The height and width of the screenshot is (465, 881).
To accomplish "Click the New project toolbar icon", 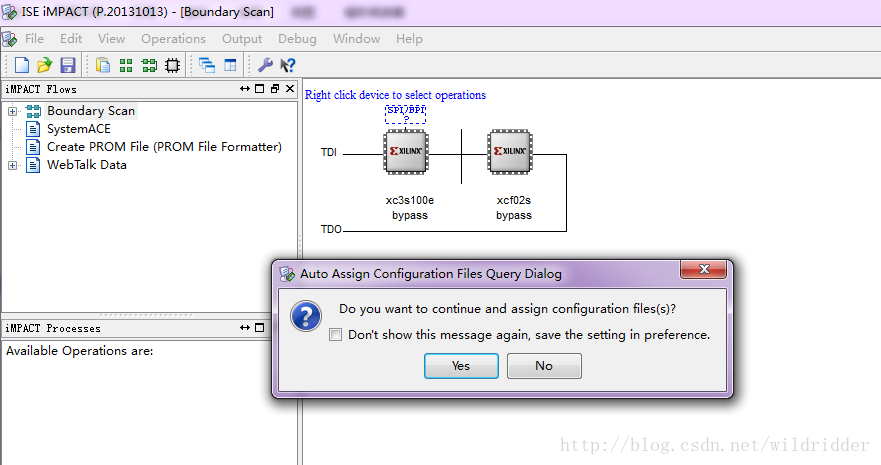I will [22, 65].
